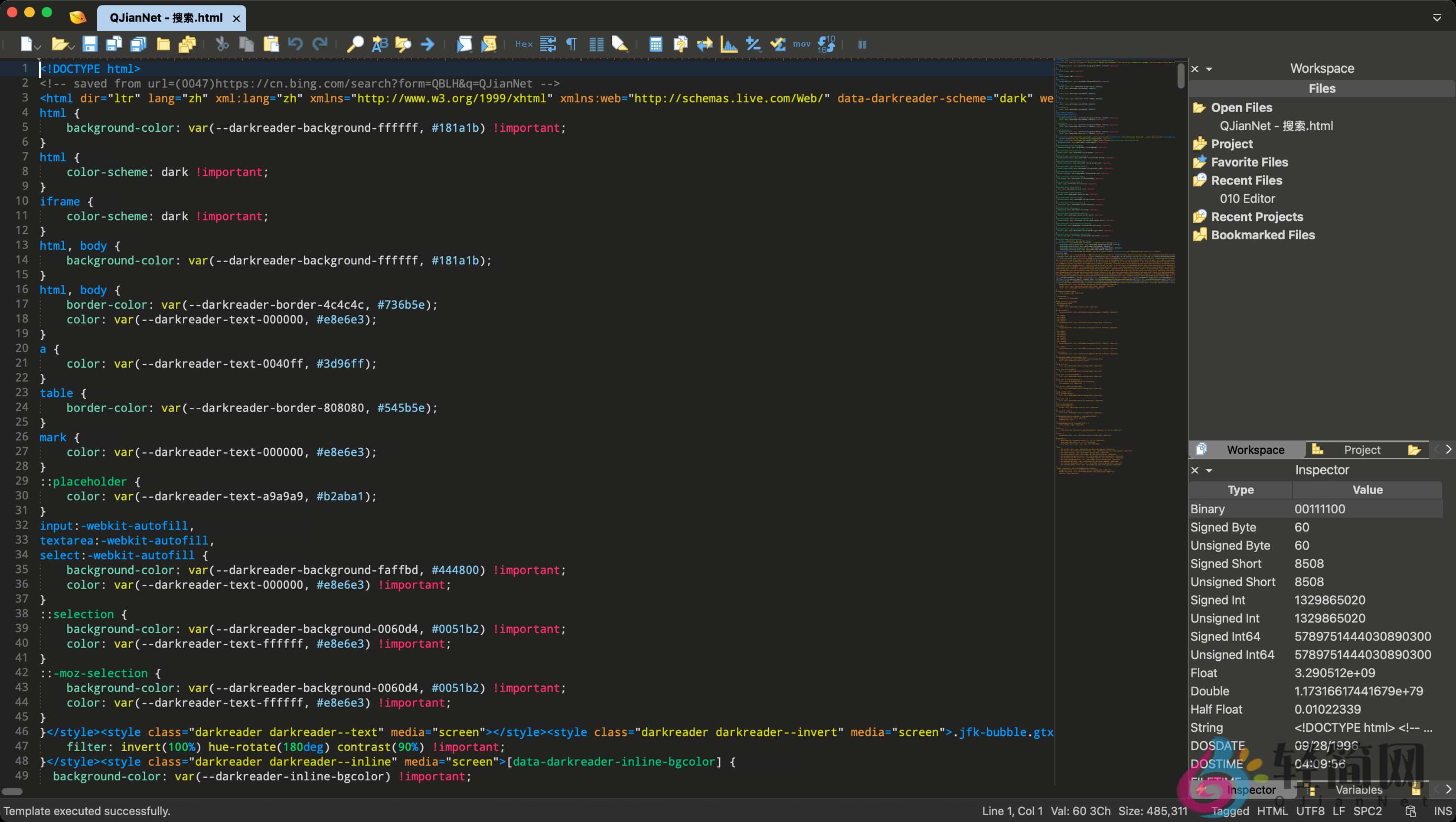
Task: Toggle show whitespace pilcrow button
Action: (571, 44)
